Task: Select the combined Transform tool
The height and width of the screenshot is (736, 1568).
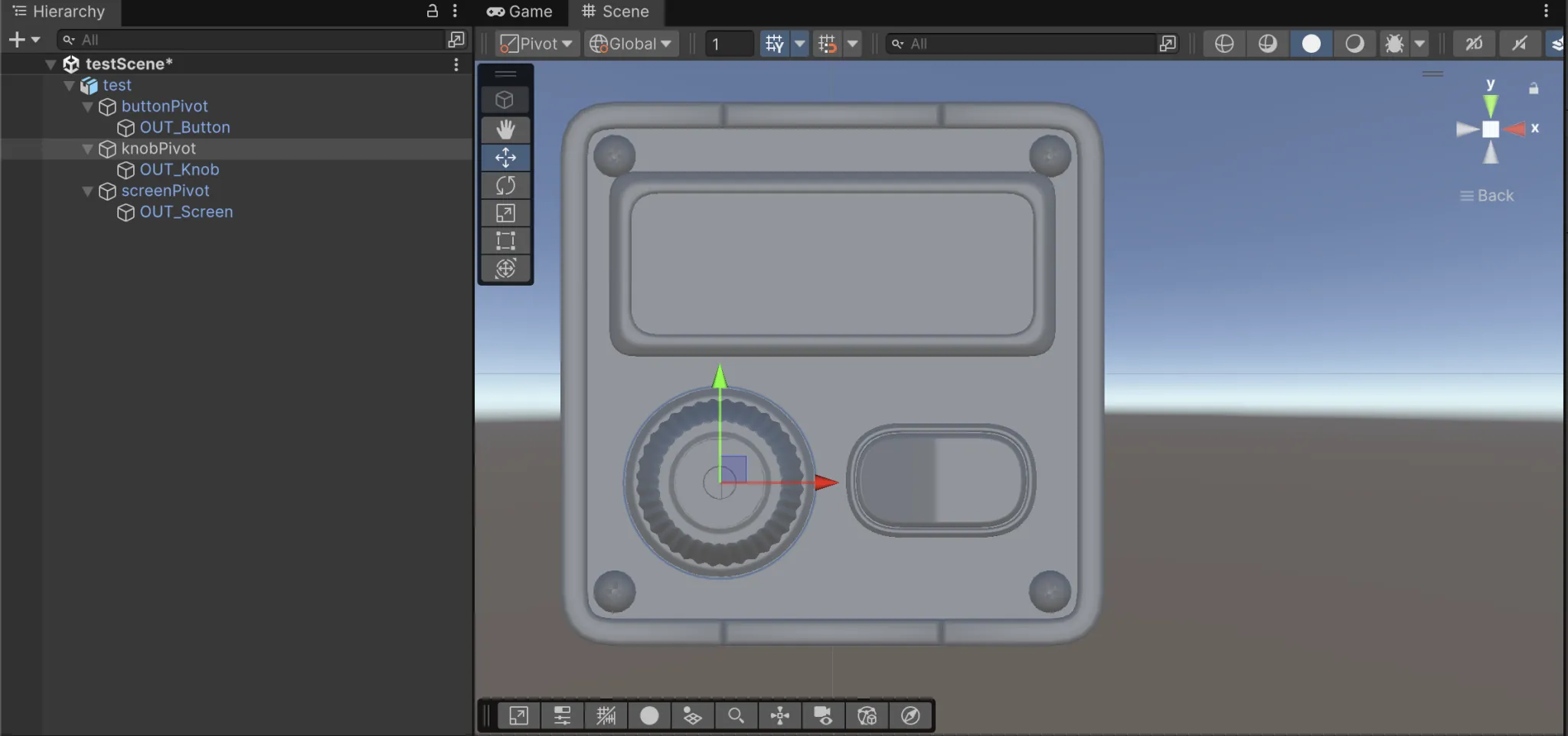Action: point(505,269)
